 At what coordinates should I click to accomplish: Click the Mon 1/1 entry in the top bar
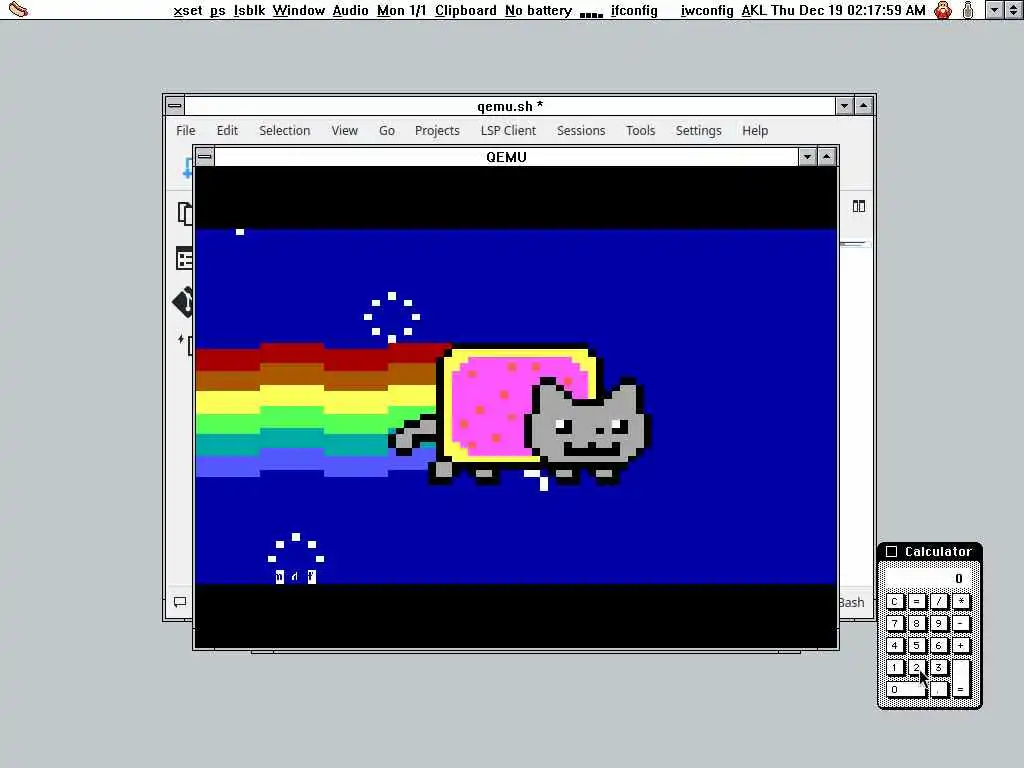click(x=402, y=10)
